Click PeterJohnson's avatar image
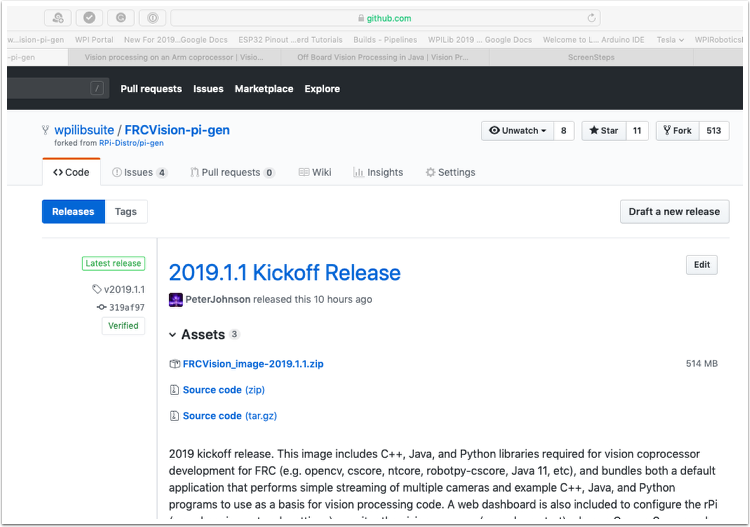This screenshot has height=527, width=750. pyautogui.click(x=176, y=299)
